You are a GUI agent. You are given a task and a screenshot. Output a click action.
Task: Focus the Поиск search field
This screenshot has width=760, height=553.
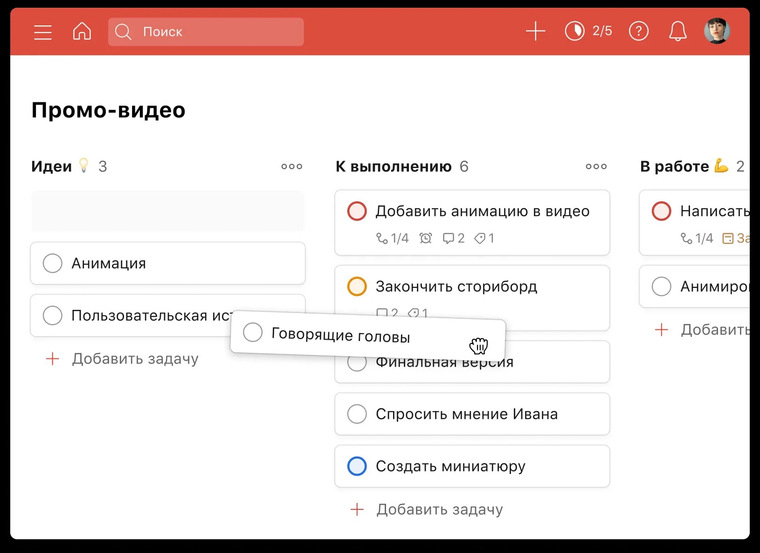click(206, 32)
